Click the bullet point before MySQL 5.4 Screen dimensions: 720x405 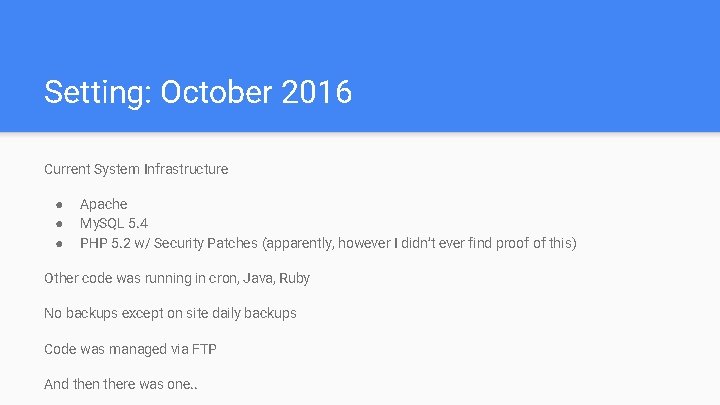[x=60, y=224]
